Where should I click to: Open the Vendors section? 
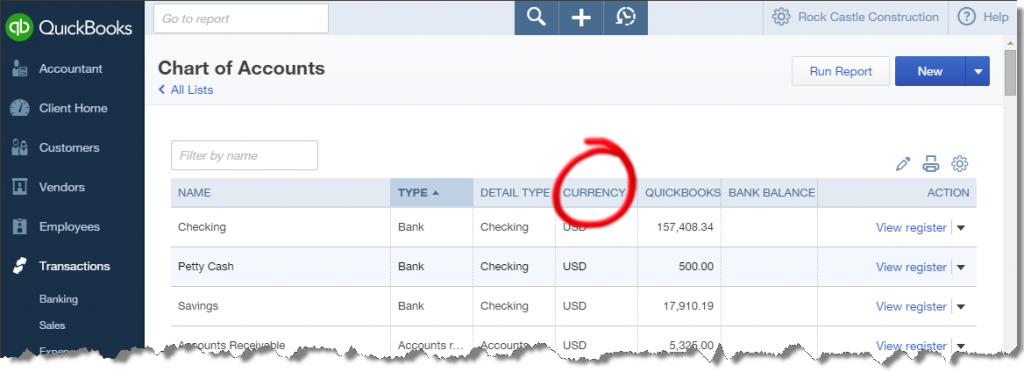(x=61, y=187)
